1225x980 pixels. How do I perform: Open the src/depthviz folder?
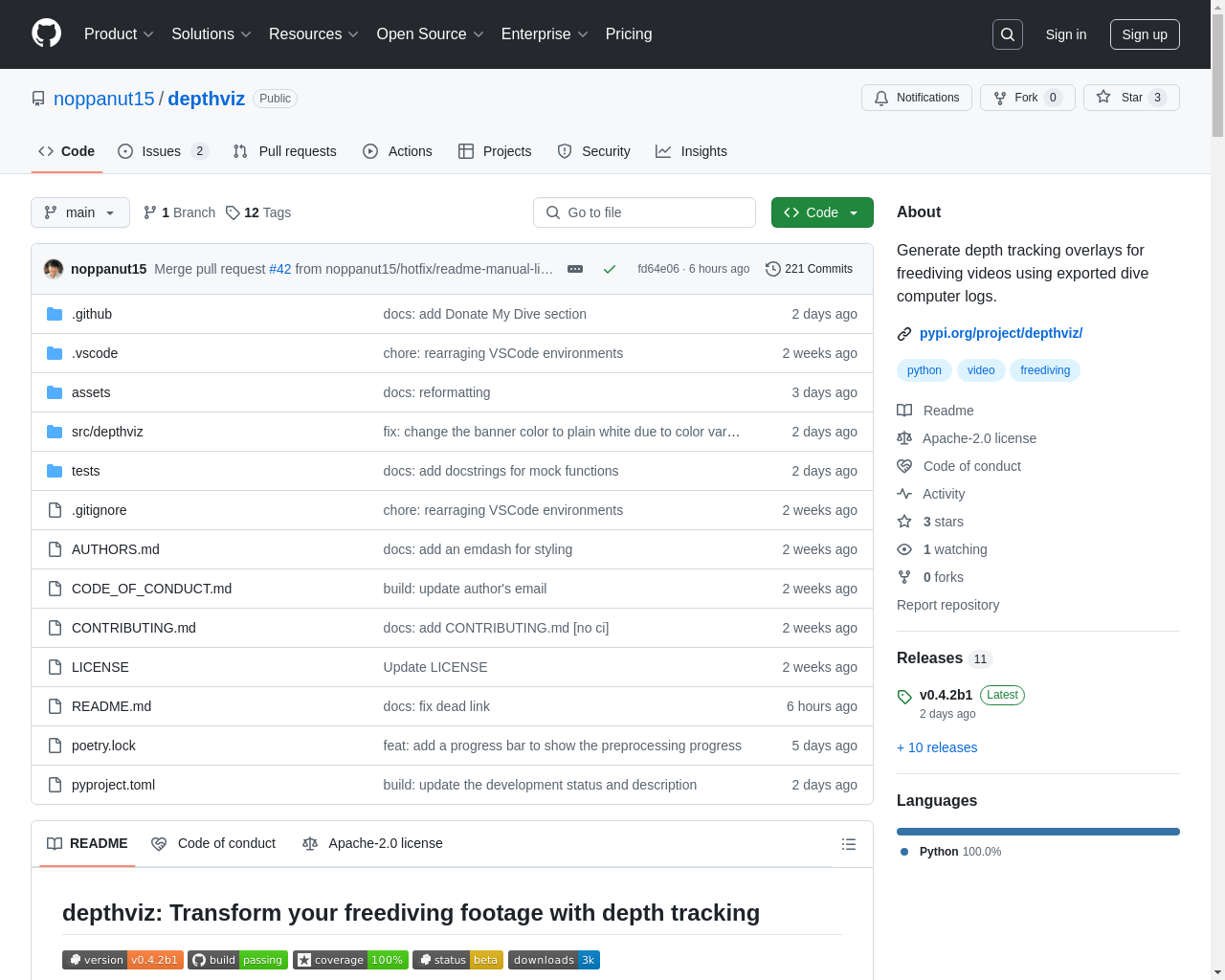coord(107,432)
